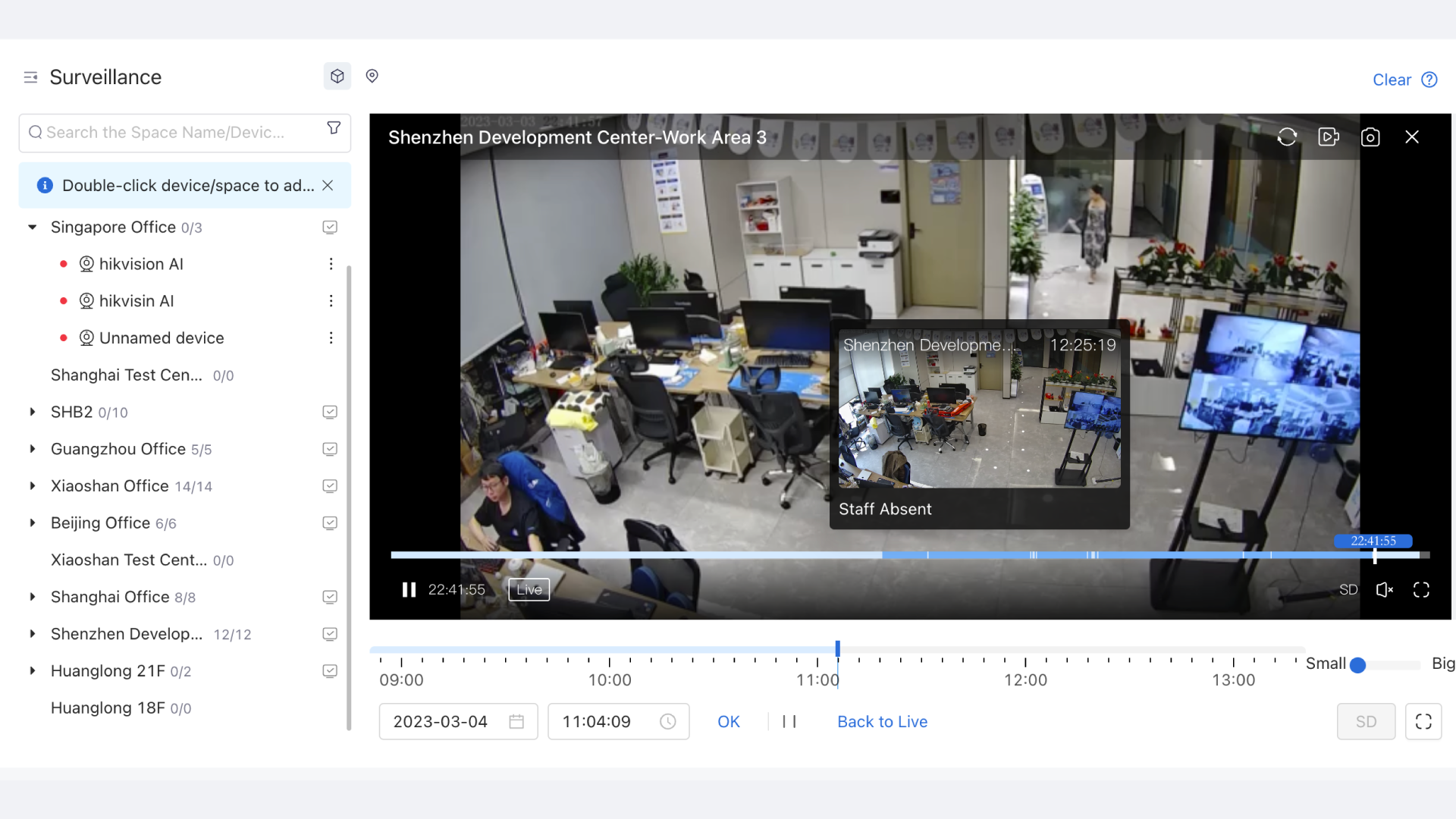This screenshot has width=1456, height=819.
Task: Open more options for hikvision AI
Action: tap(331, 264)
